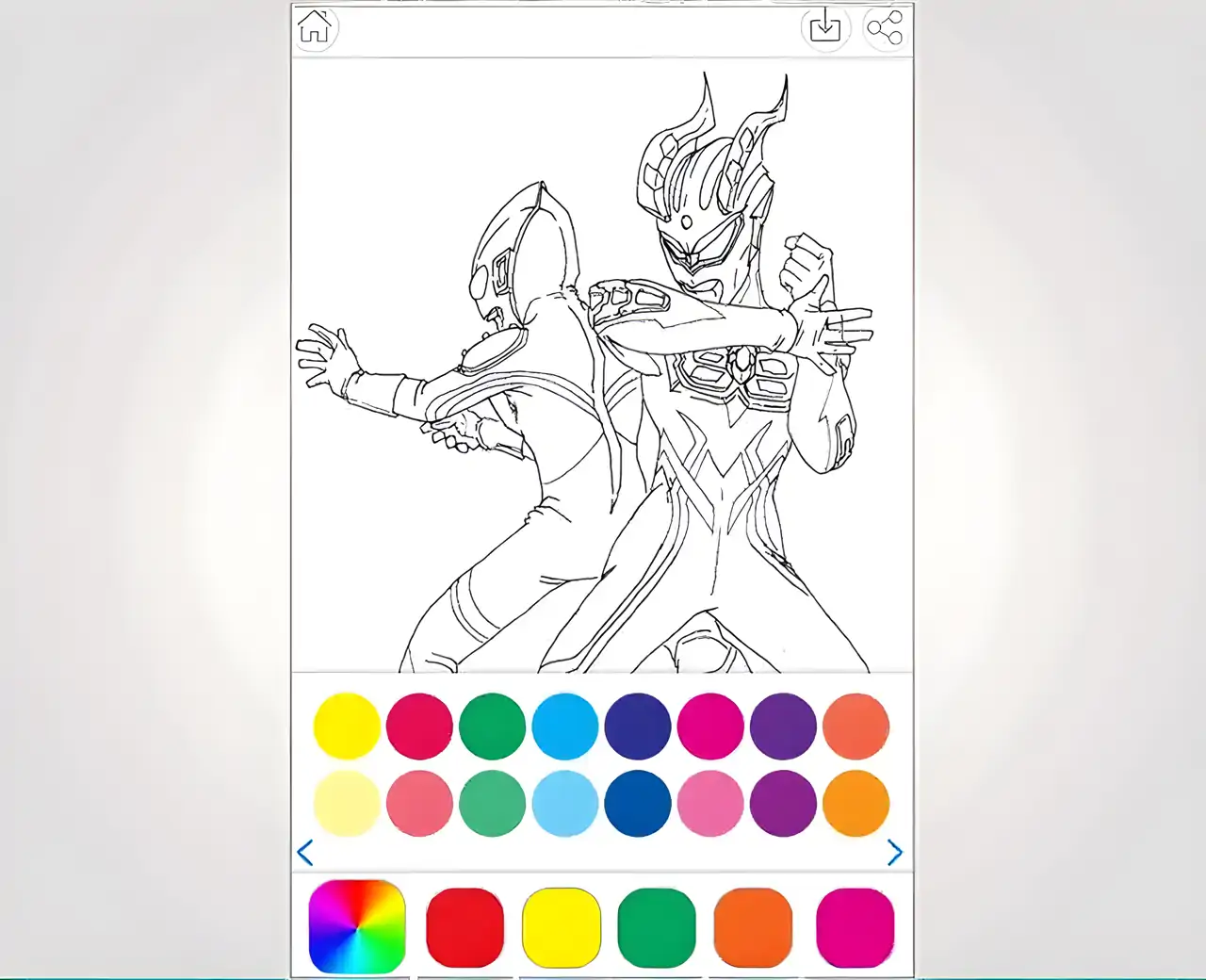The image size is (1206, 980).
Task: Pick mint green in second palette row
Action: [492, 804]
